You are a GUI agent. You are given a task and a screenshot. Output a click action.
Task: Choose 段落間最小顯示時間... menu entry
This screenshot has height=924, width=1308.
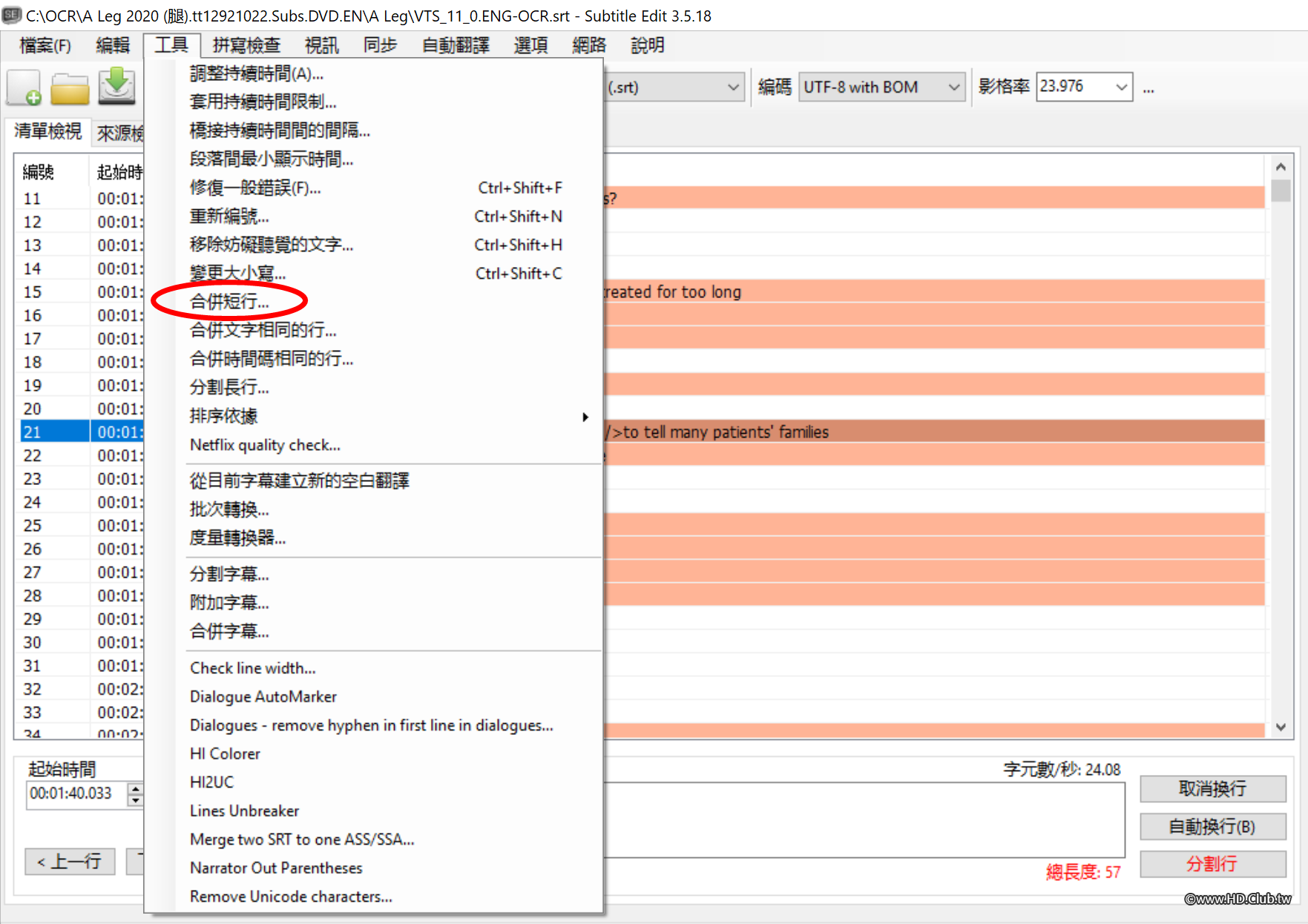click(x=375, y=159)
